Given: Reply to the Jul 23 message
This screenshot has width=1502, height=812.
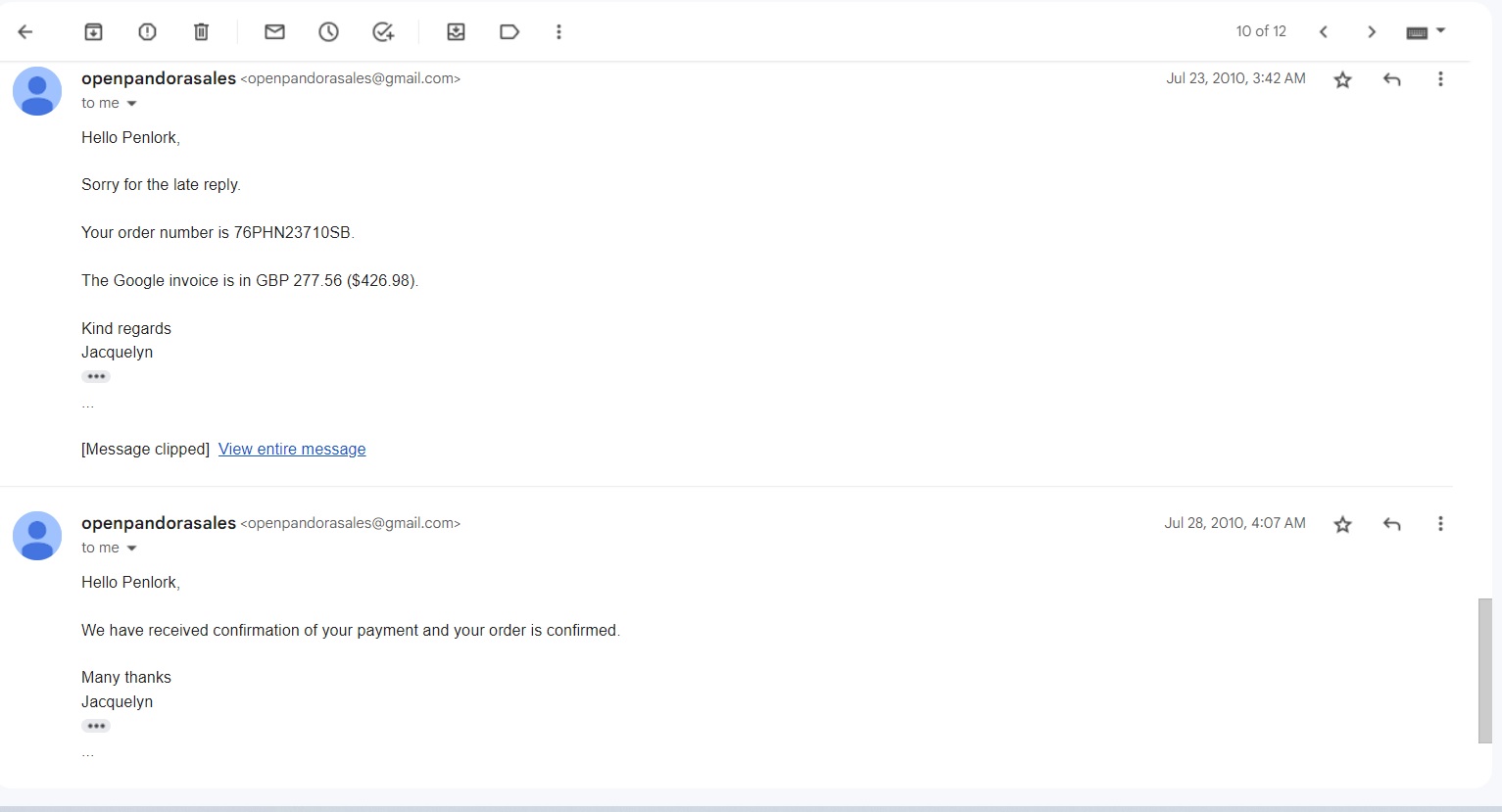Looking at the screenshot, I should tap(1391, 79).
